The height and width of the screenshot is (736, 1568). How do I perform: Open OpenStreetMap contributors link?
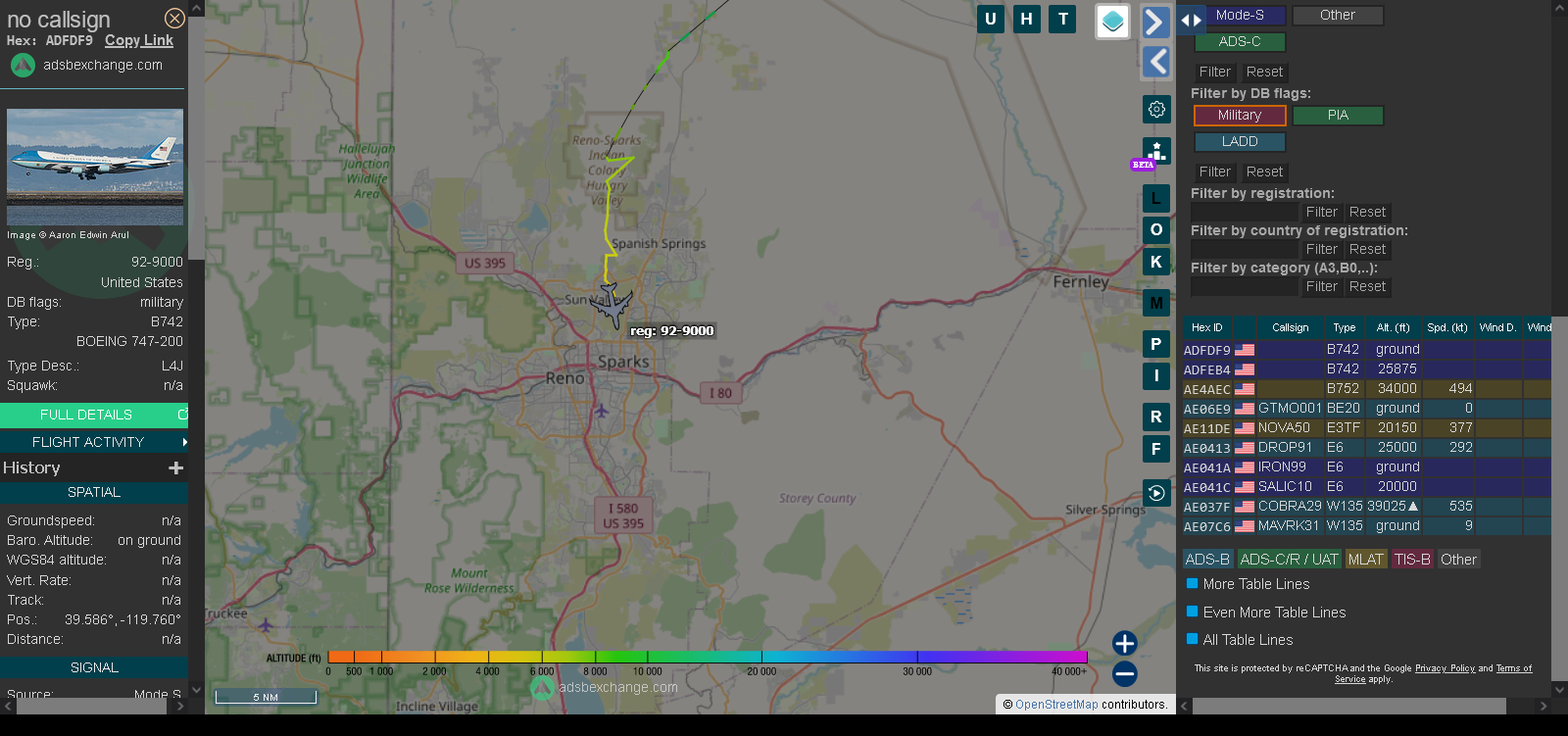(x=1056, y=705)
